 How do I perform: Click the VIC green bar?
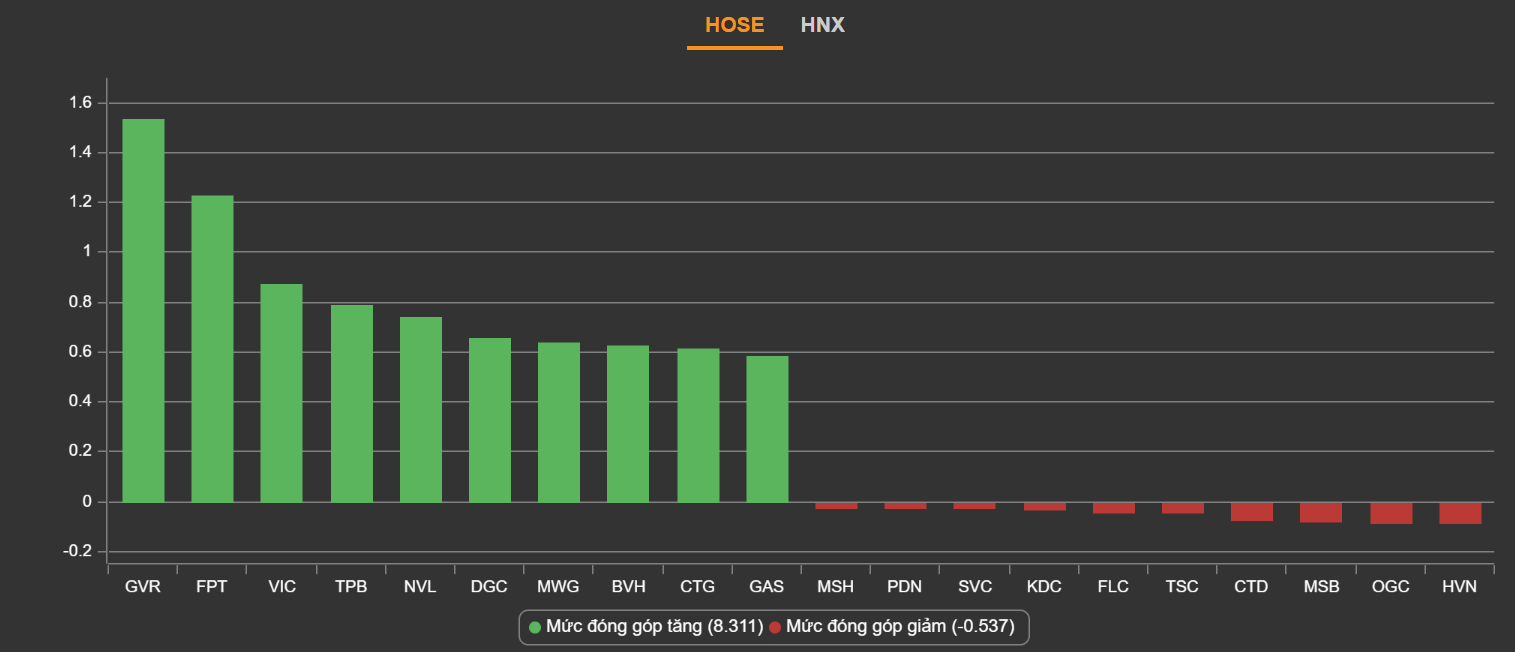[x=281, y=393]
